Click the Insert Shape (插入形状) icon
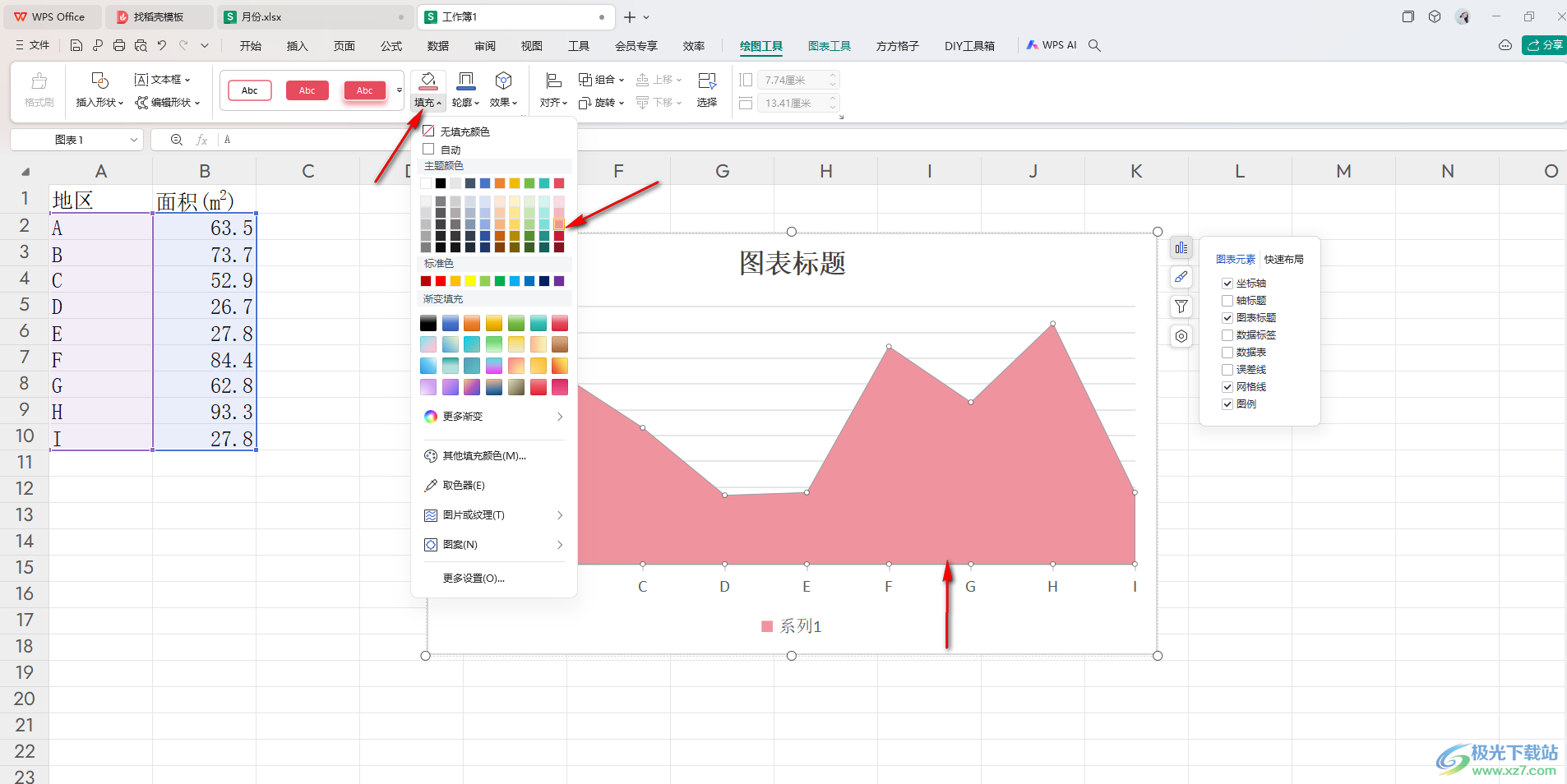Screen dimensions: 1567x784 click(x=99, y=81)
